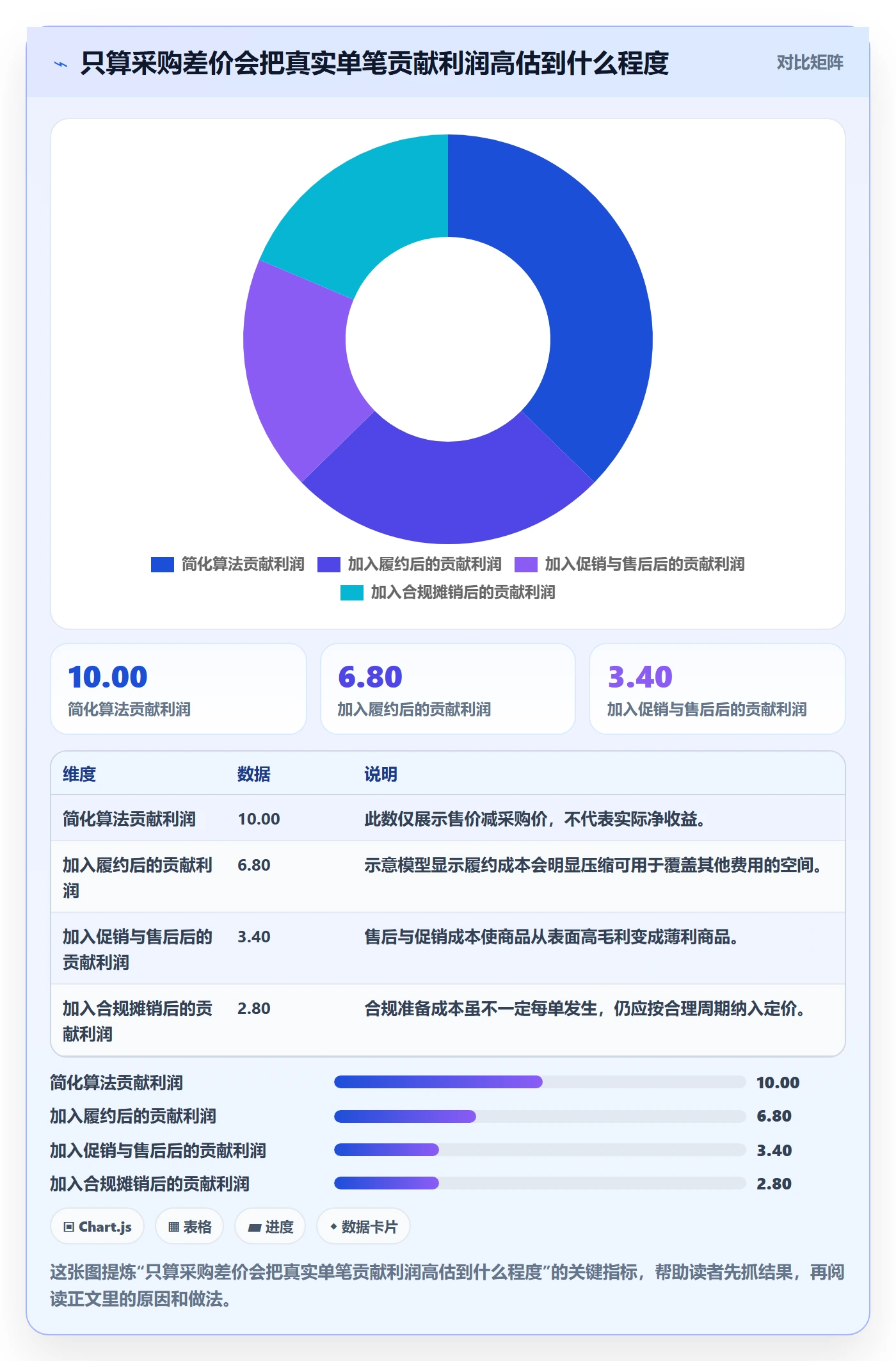This screenshot has width=896, height=1361.
Task: Click progress bar for 加入履约后的贡献利润
Action: point(540,1116)
